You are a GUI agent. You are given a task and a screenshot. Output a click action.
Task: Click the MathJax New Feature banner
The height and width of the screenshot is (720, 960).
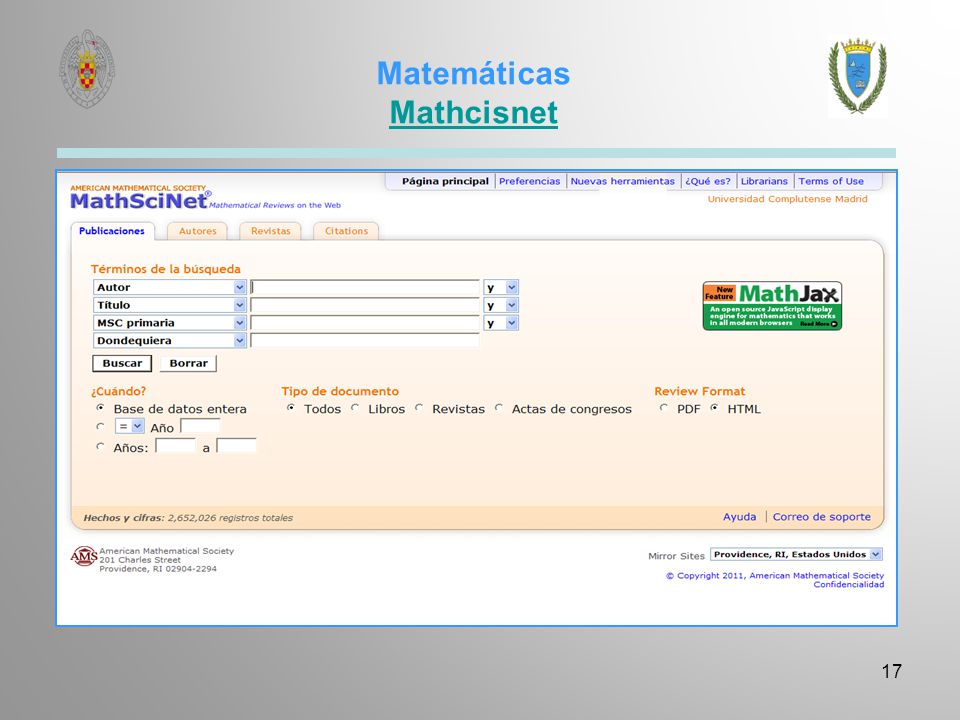coord(772,306)
